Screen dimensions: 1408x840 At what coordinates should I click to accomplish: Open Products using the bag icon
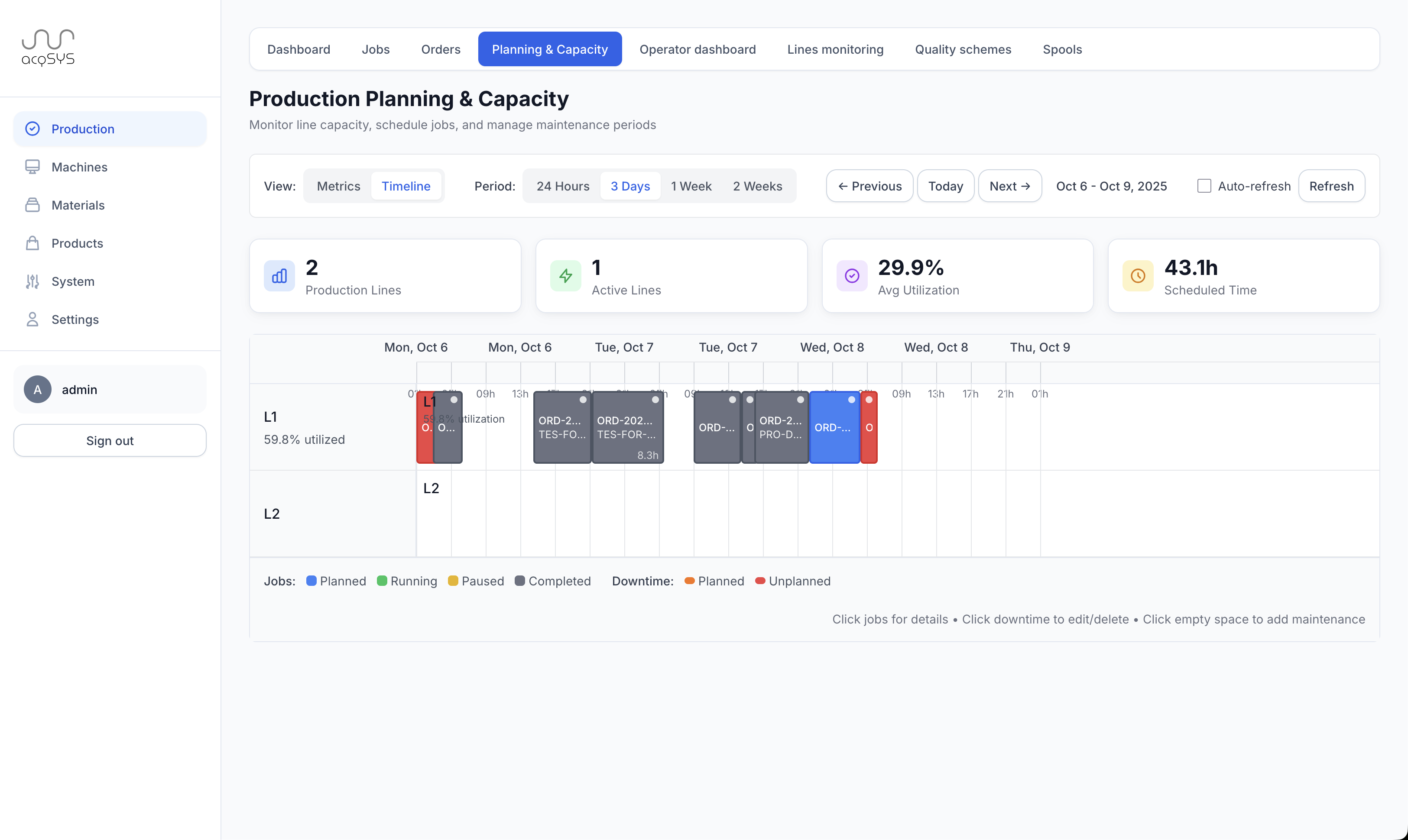pyautogui.click(x=32, y=243)
